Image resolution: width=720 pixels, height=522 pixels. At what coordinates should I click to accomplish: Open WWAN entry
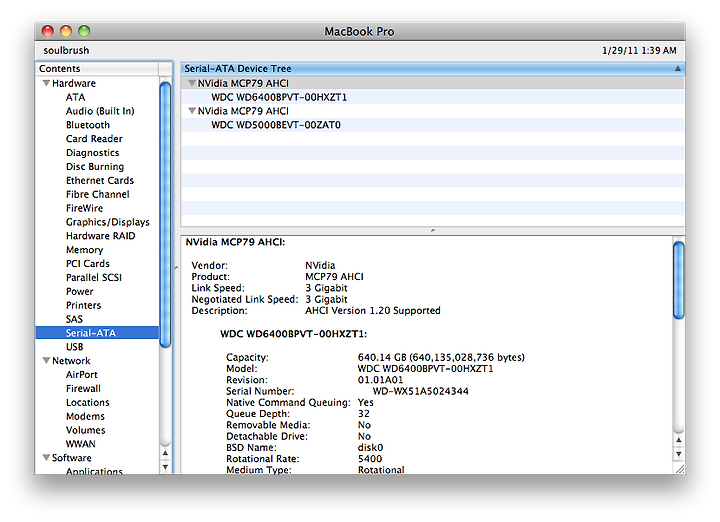pos(80,444)
